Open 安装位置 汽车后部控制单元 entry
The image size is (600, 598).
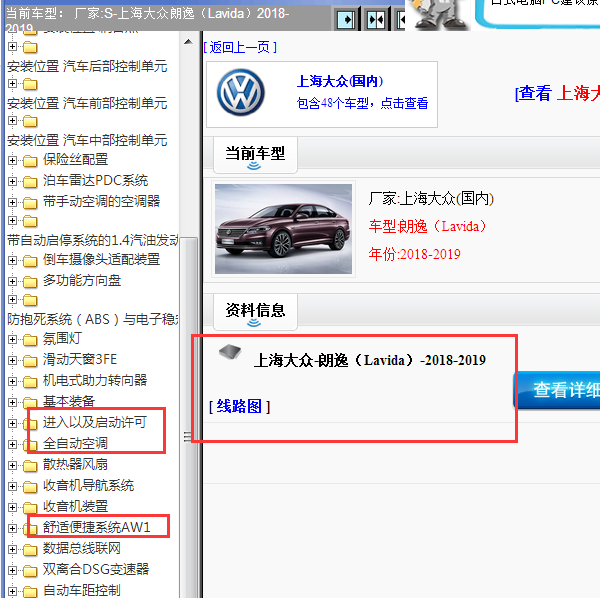87,66
